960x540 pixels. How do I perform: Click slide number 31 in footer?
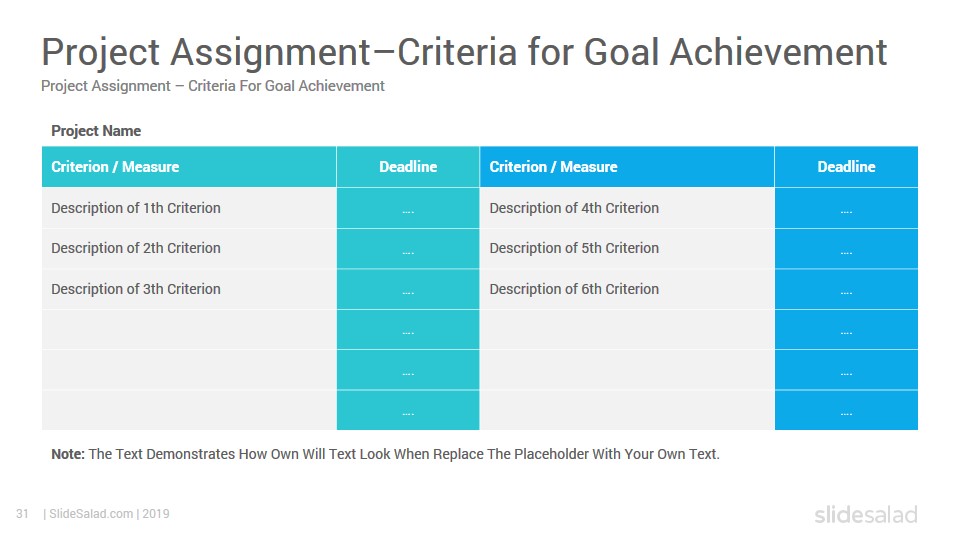pyautogui.click(x=22, y=514)
